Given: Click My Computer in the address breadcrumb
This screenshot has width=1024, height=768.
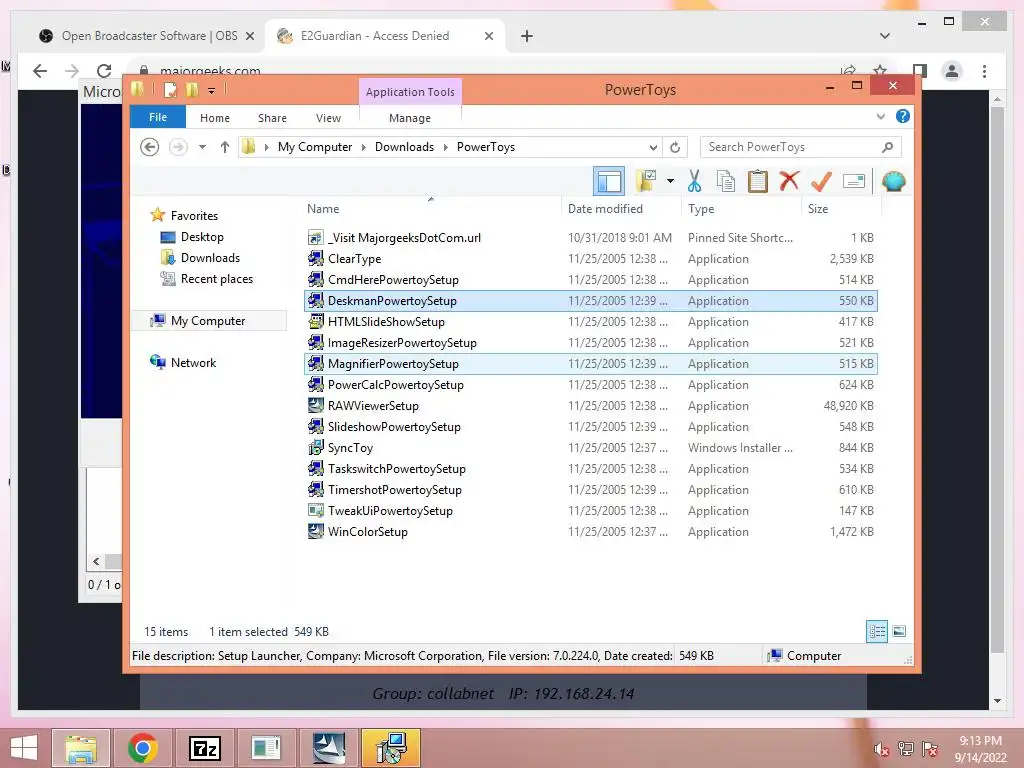Looking at the screenshot, I should tap(315, 147).
